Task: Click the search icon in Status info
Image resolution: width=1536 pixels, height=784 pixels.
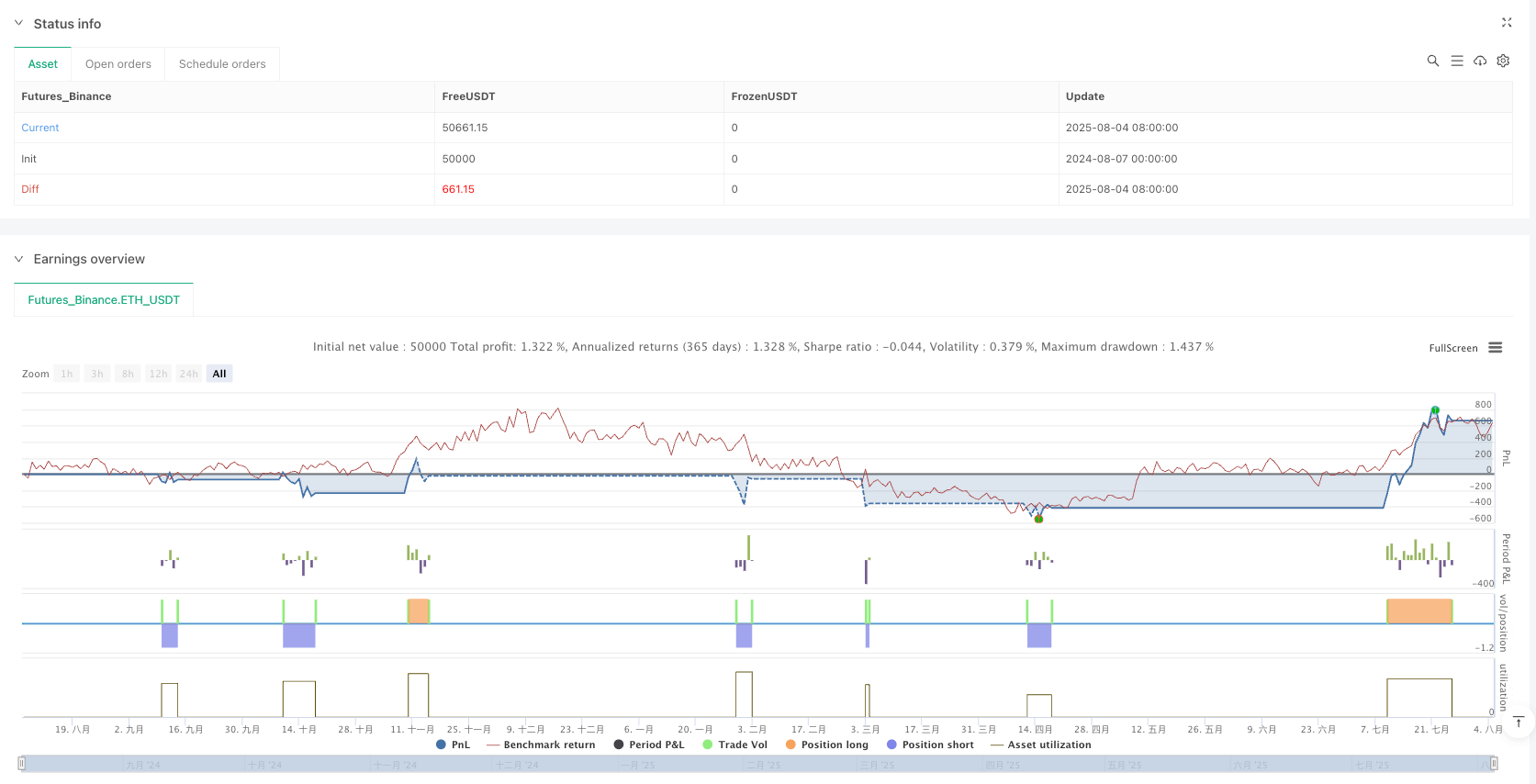Action: pos(1432,61)
